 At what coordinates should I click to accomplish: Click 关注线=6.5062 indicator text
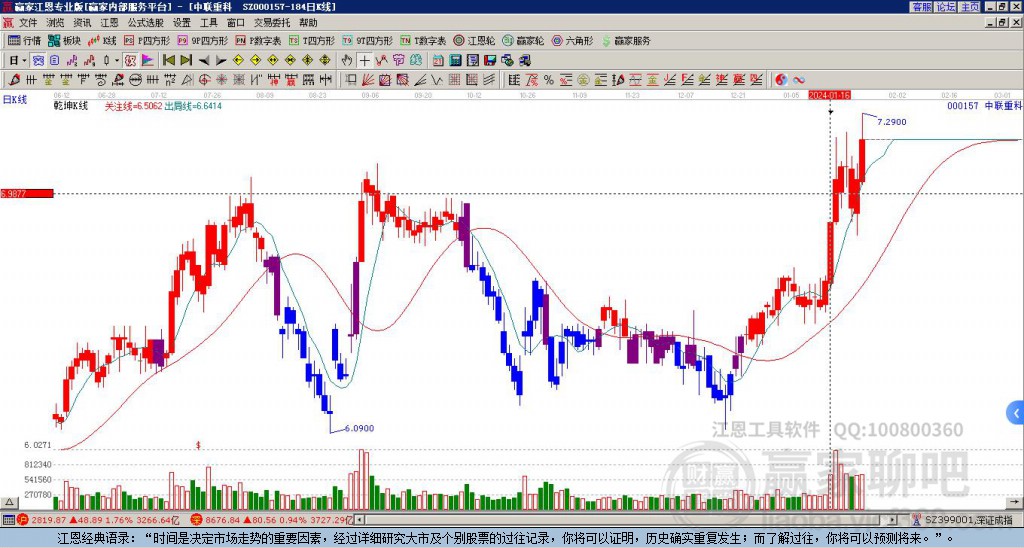[x=133, y=106]
